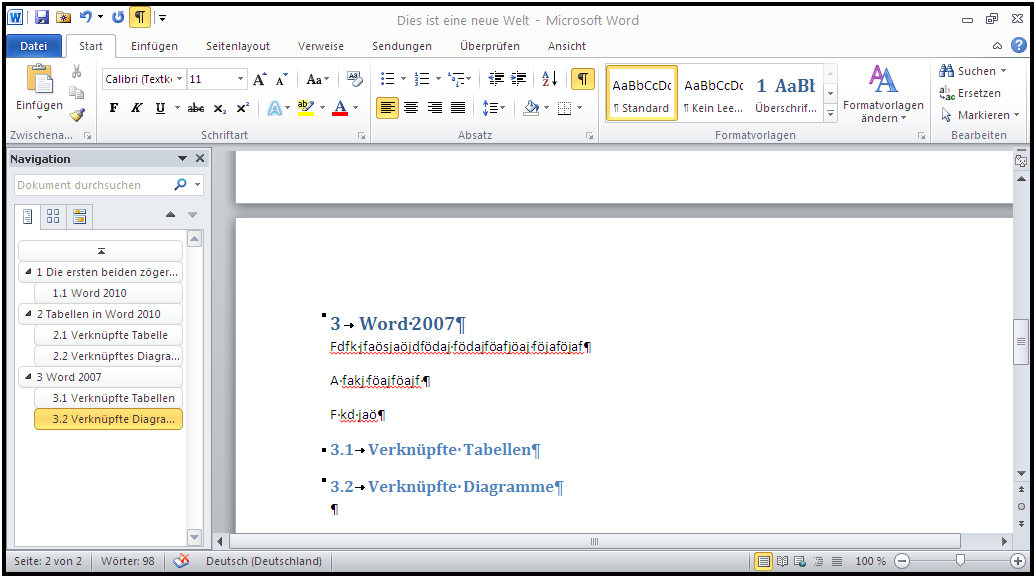Apply subscript formatting
Image resolution: width=1036 pixels, height=578 pixels.
point(220,108)
